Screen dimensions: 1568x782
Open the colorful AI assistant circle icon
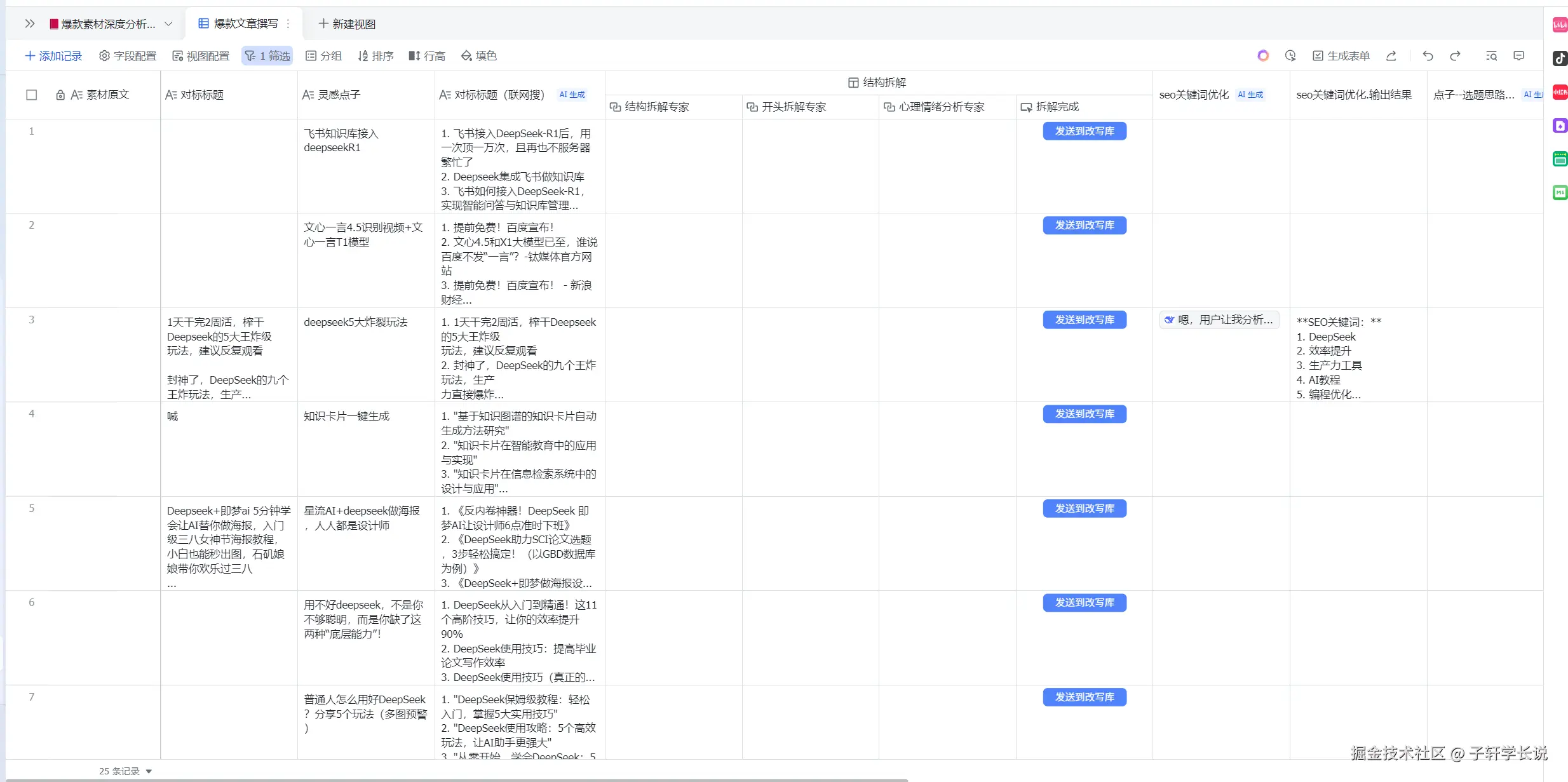point(1263,56)
